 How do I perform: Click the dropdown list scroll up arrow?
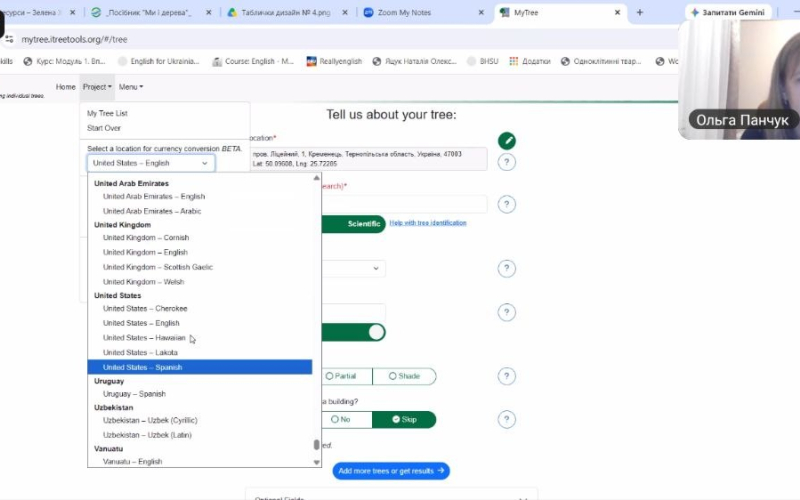316,178
